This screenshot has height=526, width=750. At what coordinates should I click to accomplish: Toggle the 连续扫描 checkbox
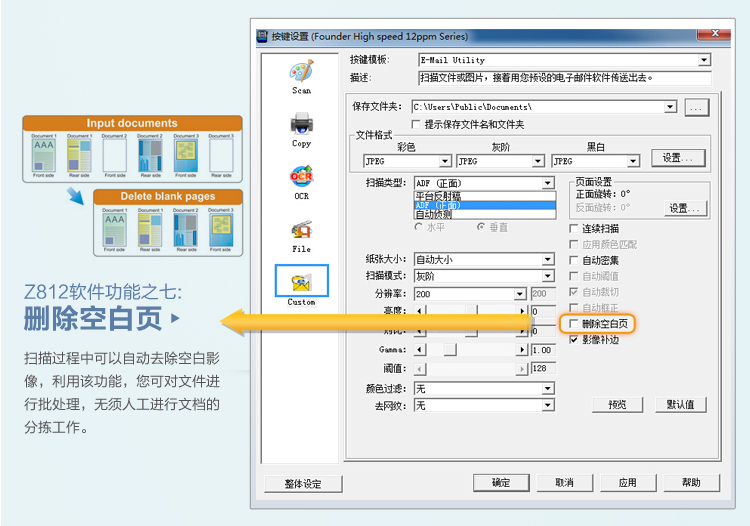click(x=574, y=229)
